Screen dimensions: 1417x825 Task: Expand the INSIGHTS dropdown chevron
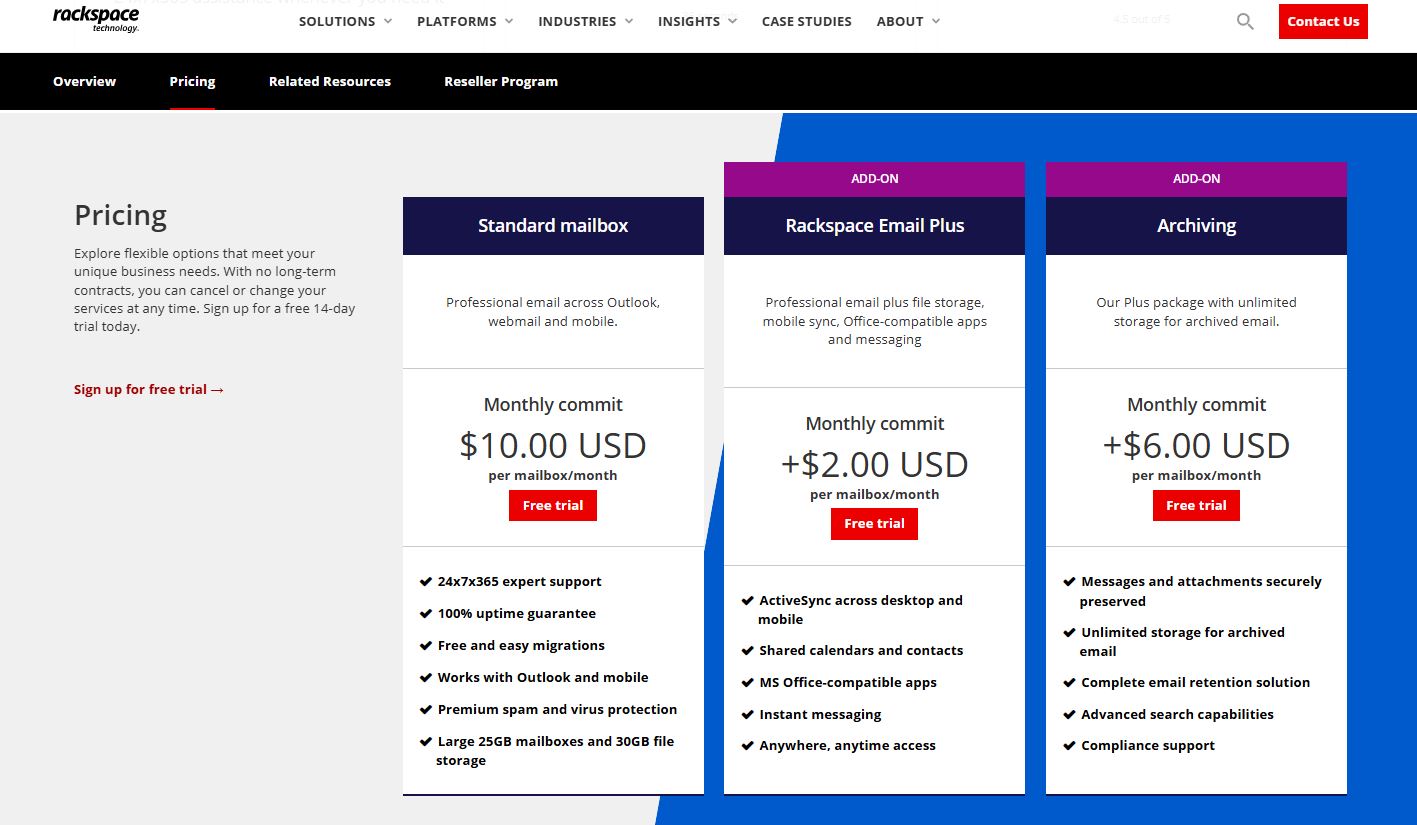[x=732, y=21]
